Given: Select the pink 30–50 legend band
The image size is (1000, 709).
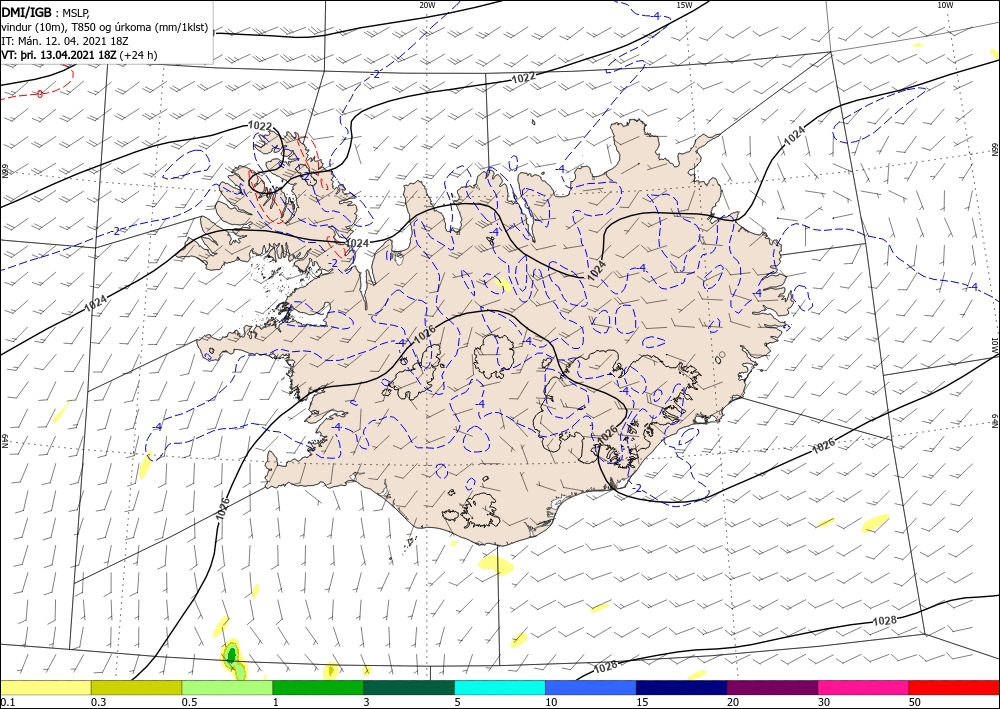Looking at the screenshot, I should (864, 687).
